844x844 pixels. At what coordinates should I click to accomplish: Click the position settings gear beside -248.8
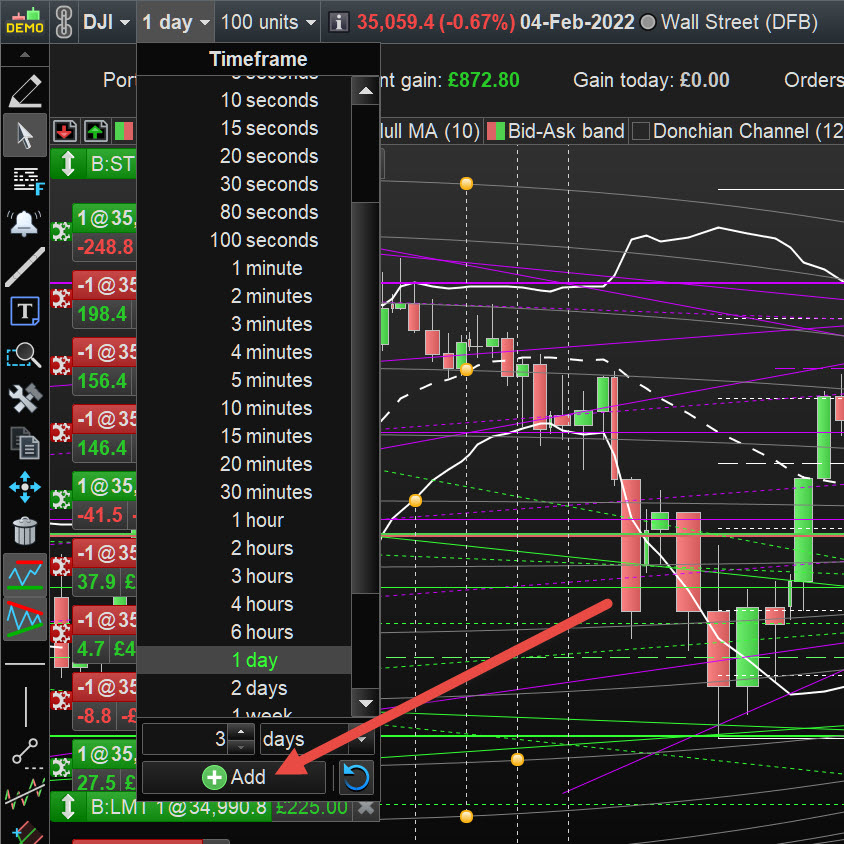[x=61, y=231]
